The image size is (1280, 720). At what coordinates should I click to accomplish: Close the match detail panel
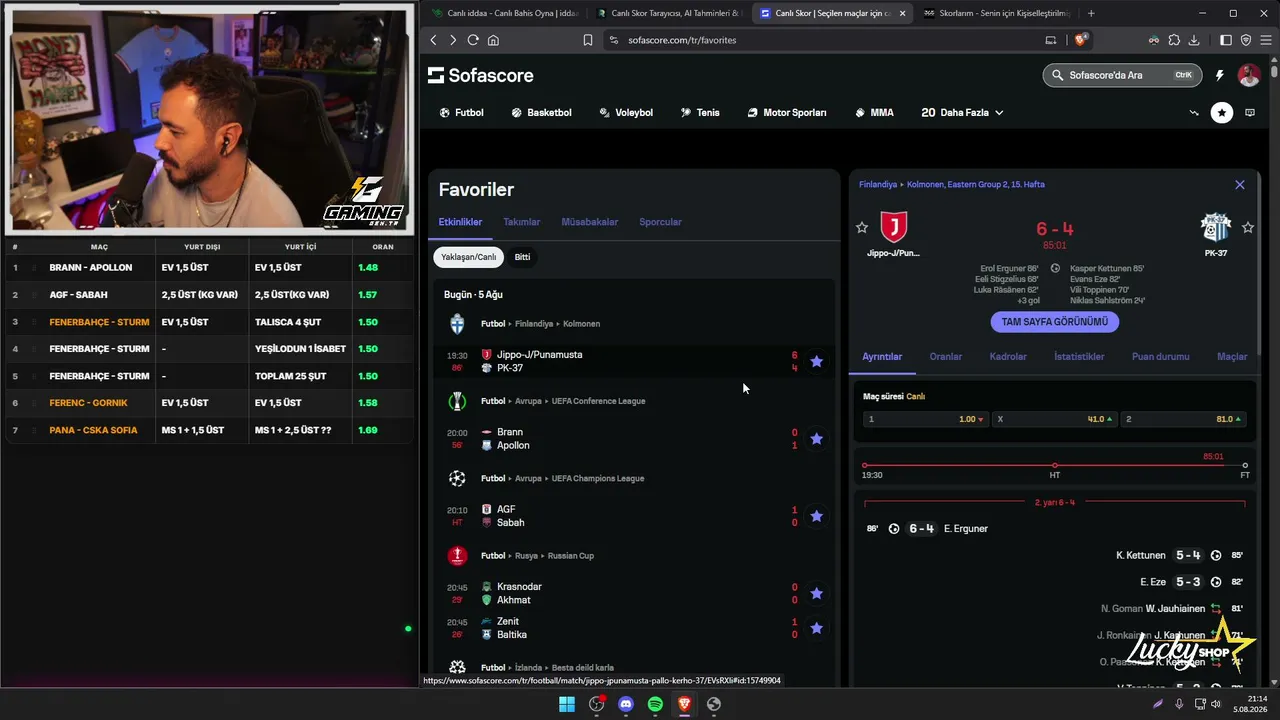[x=1240, y=185]
